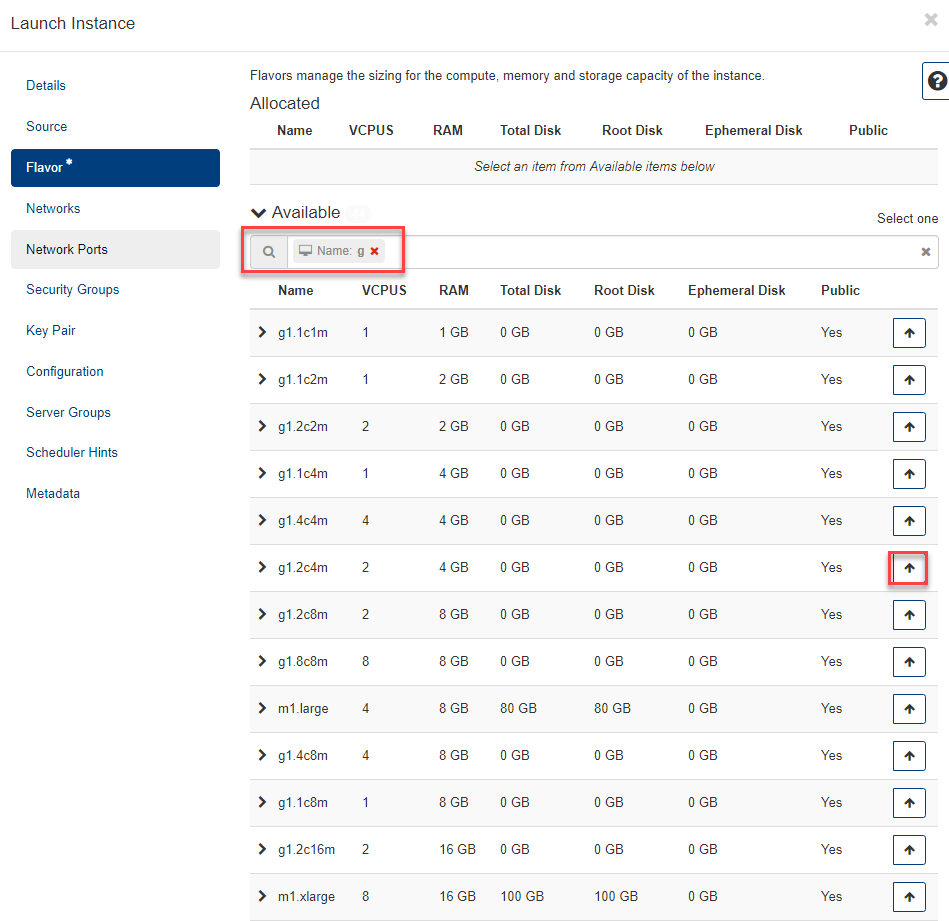This screenshot has width=949, height=921.
Task: Click inside the flavor filter input field
Action: pos(650,252)
